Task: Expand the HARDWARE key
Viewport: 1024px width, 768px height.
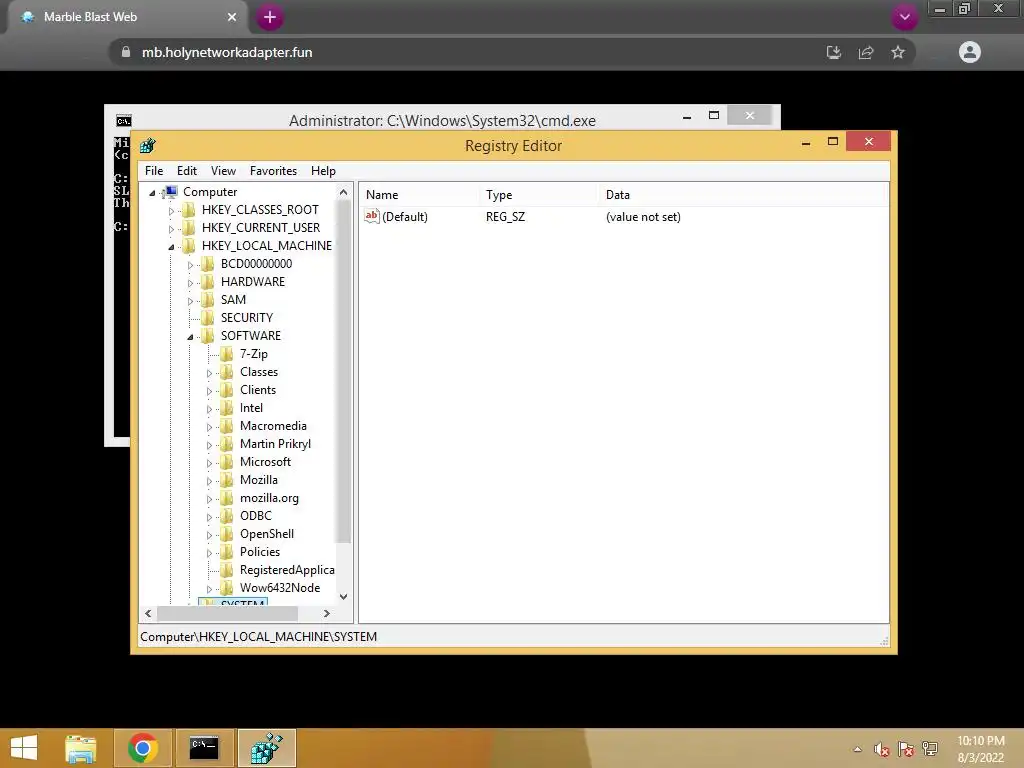Action: (x=190, y=283)
